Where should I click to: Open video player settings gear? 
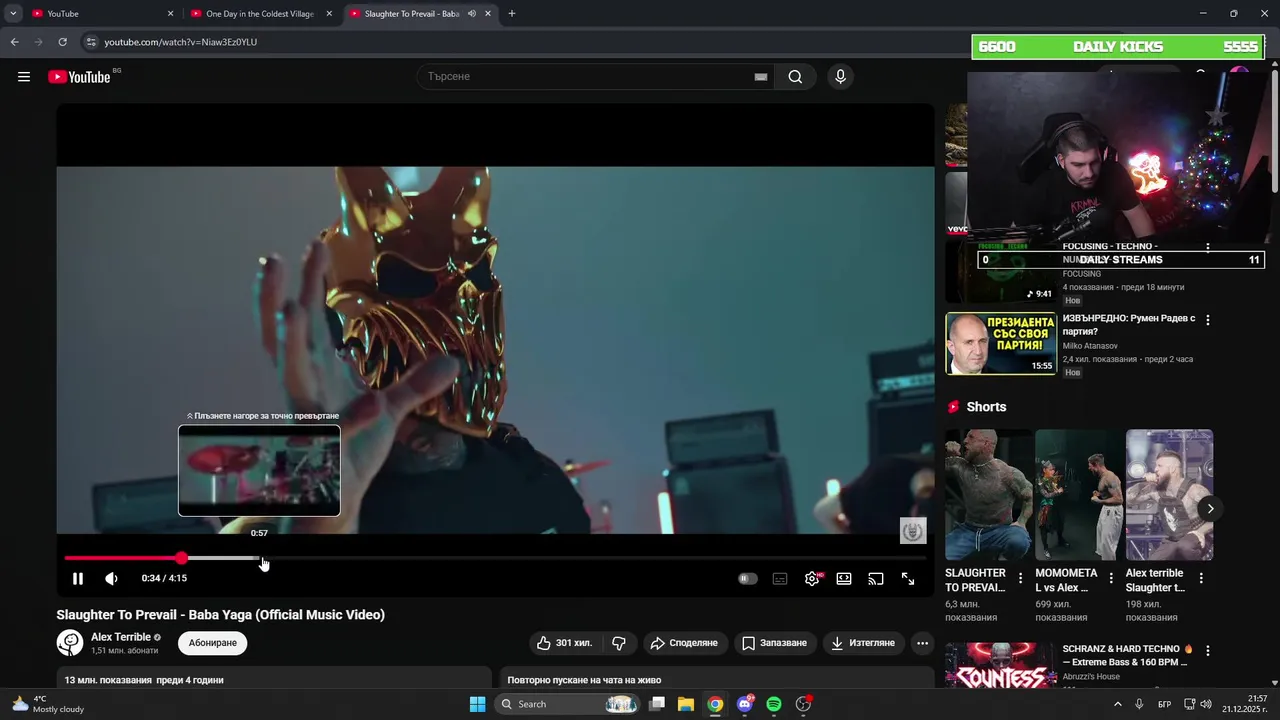point(812,578)
